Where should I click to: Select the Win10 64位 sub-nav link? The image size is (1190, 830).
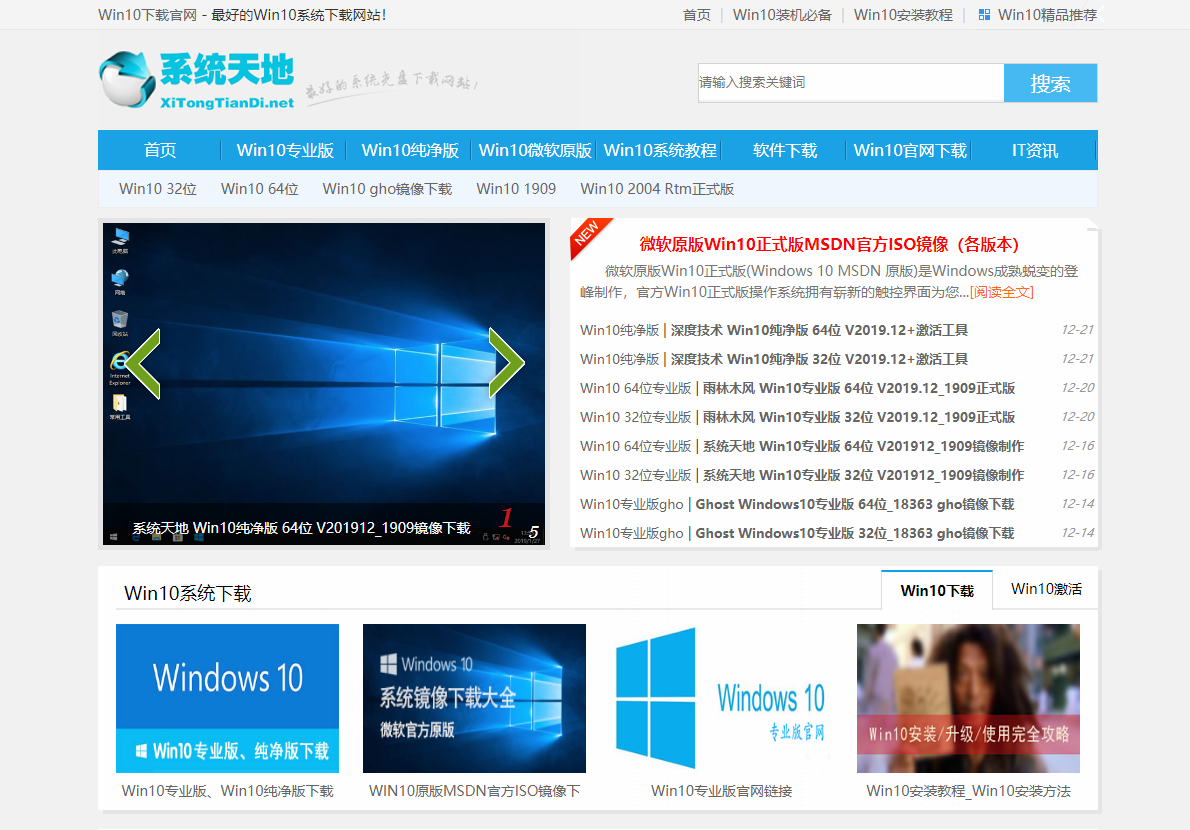pyautogui.click(x=260, y=189)
